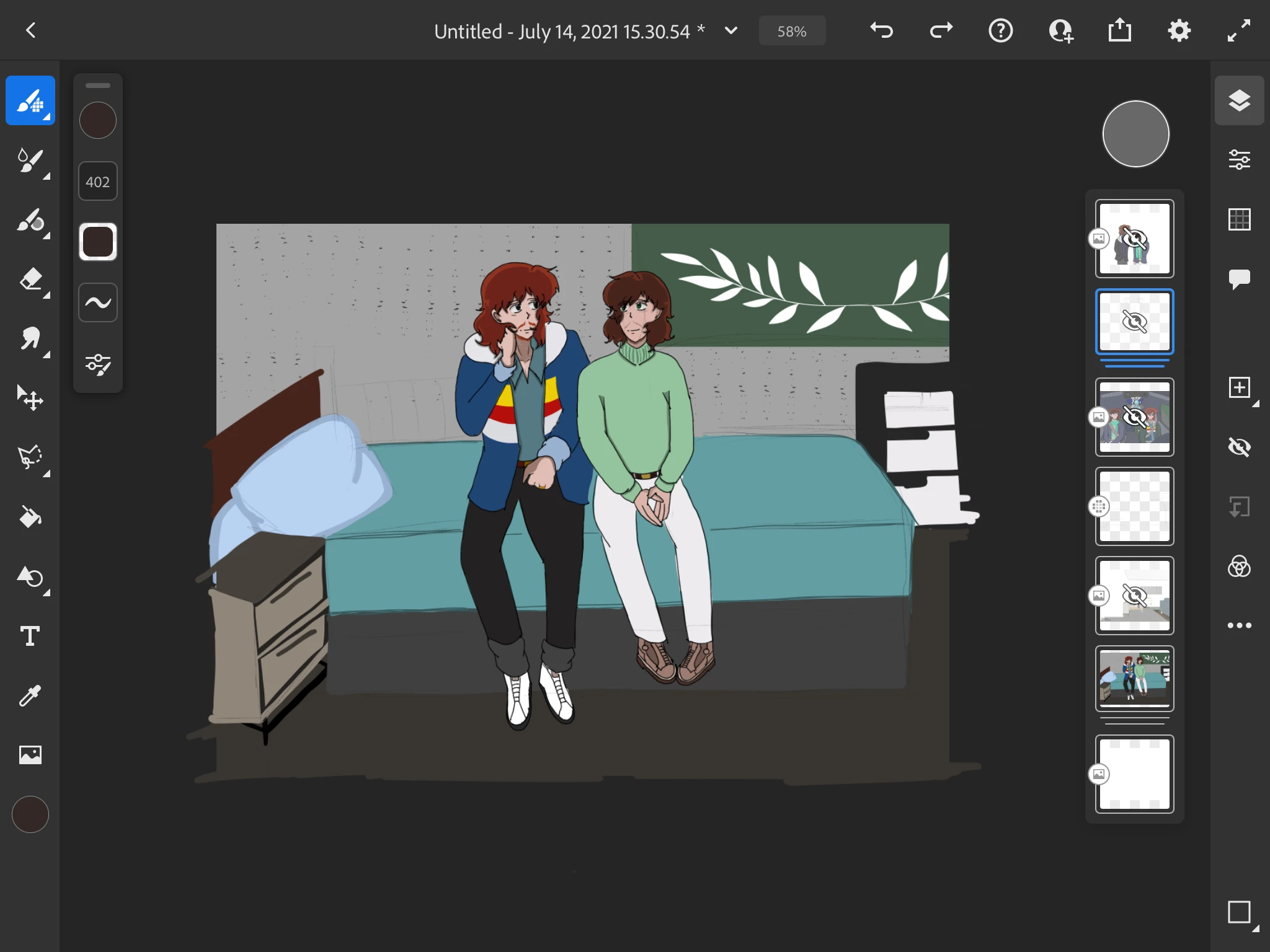This screenshot has height=952, width=1270.
Task: Open the Comments panel
Action: click(1239, 278)
